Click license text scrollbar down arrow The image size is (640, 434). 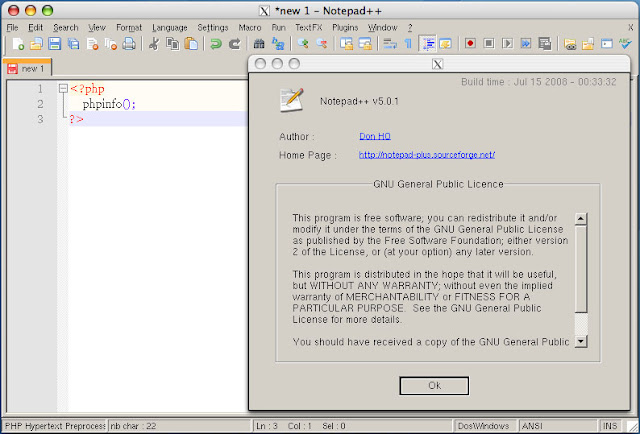[x=580, y=341]
